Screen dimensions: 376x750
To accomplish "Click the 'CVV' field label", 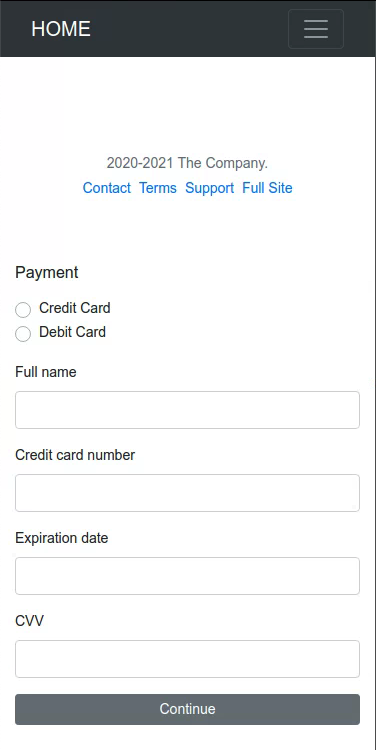I will click(x=29, y=621).
